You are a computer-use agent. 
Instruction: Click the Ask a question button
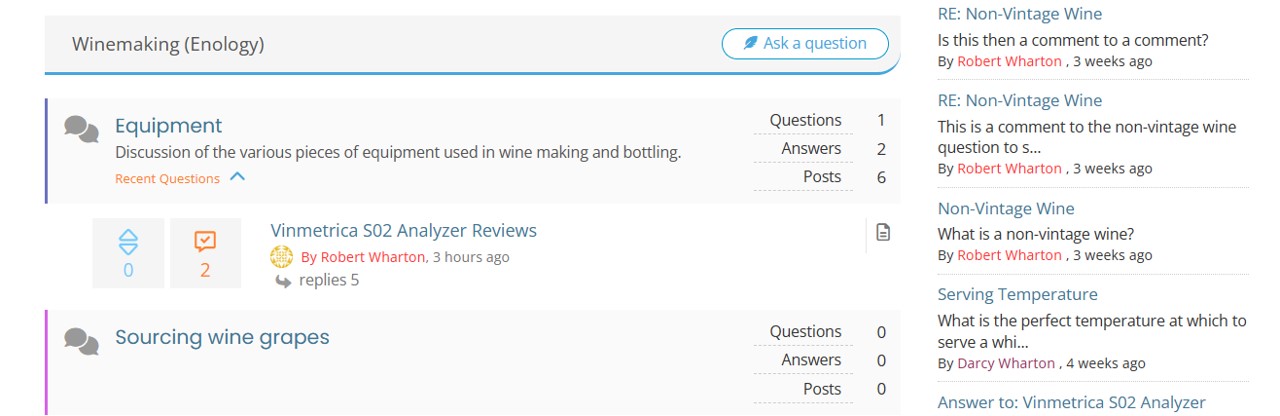click(805, 43)
